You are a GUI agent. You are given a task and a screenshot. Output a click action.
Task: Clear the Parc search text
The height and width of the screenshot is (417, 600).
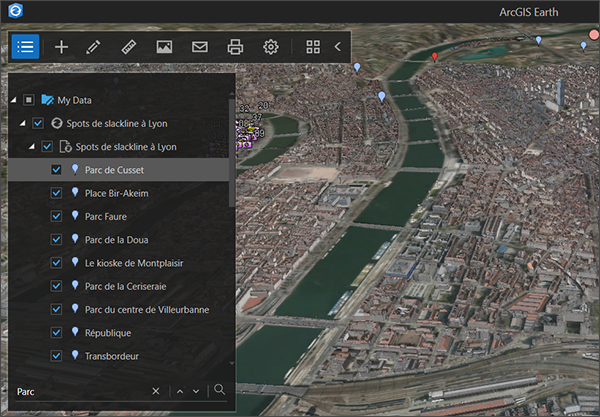(x=156, y=391)
